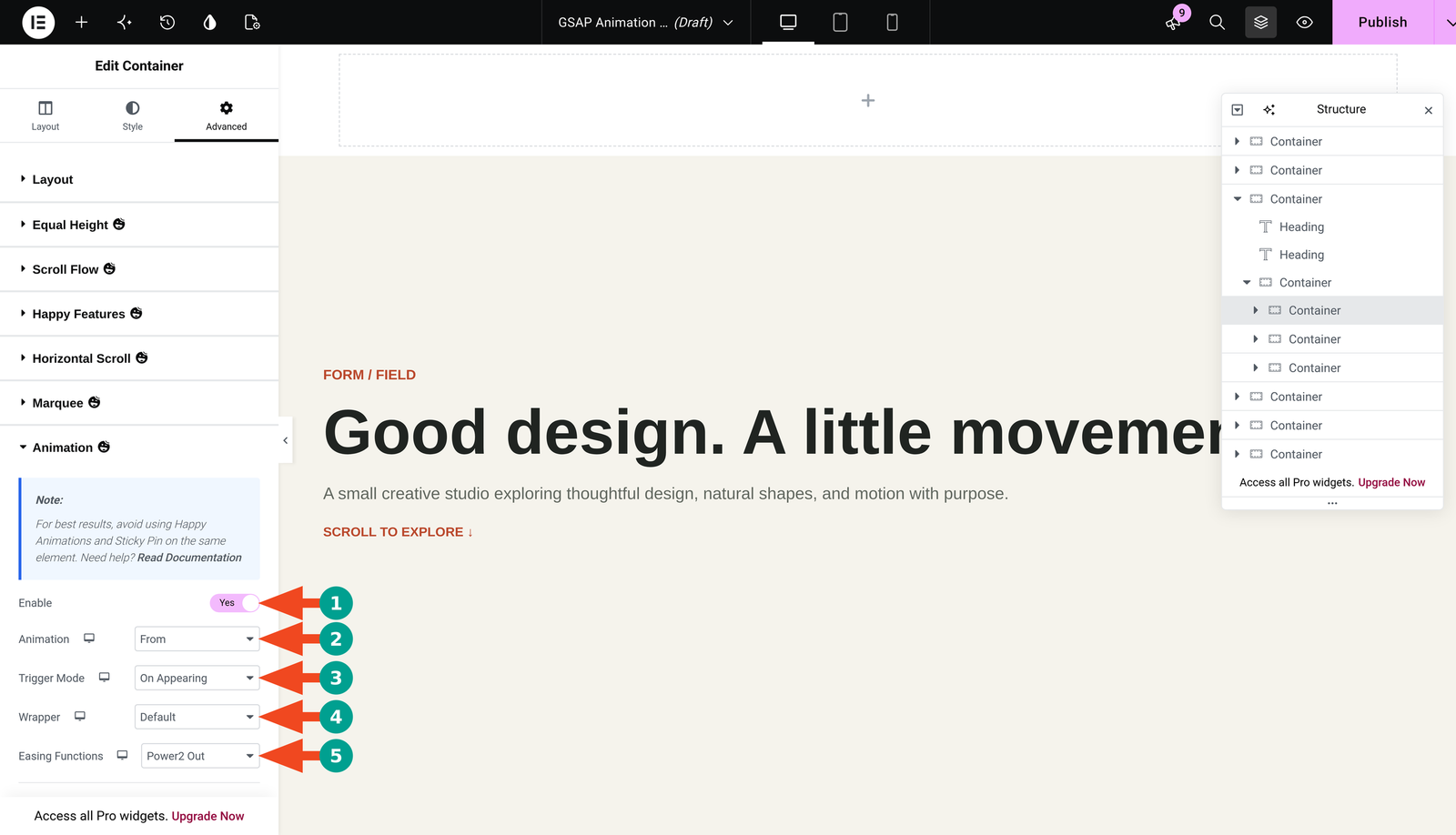Collapse the Animation section
1456x835 pixels.
(x=139, y=448)
